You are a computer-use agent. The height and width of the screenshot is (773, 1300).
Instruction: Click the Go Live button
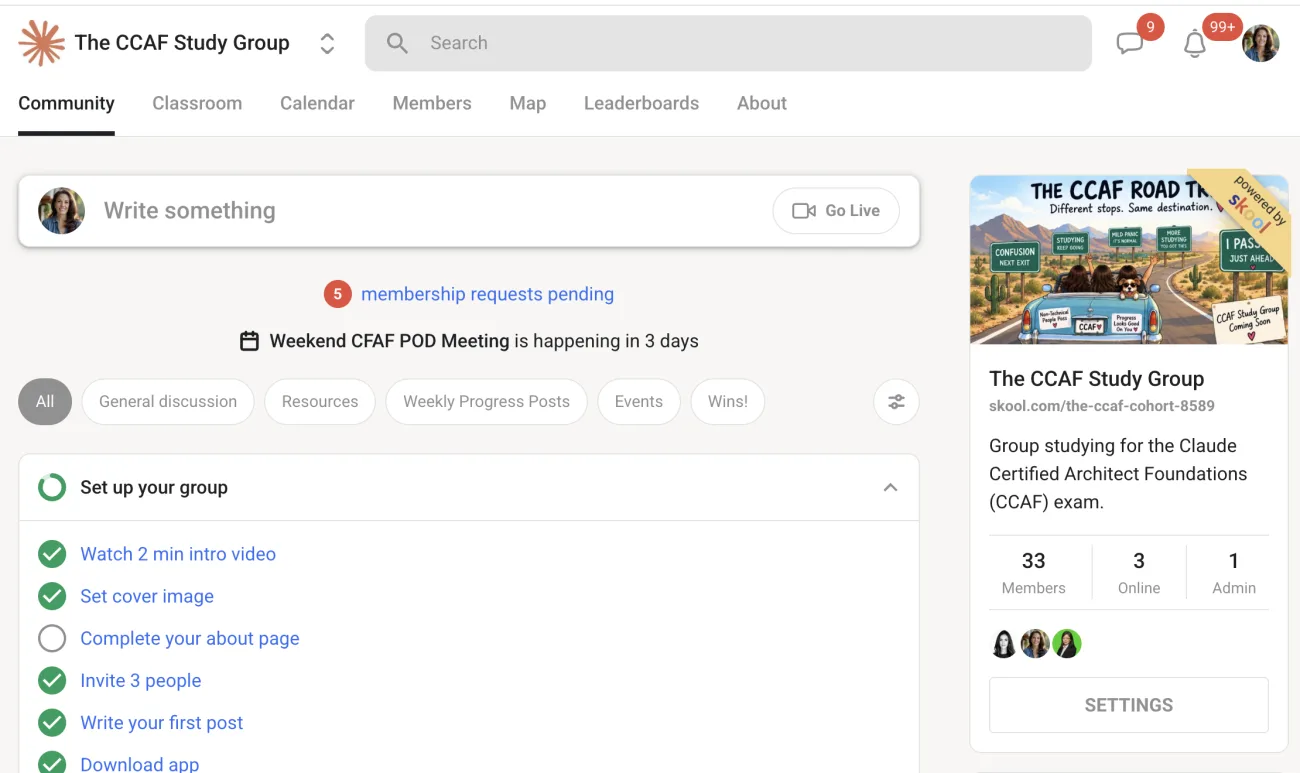(836, 211)
